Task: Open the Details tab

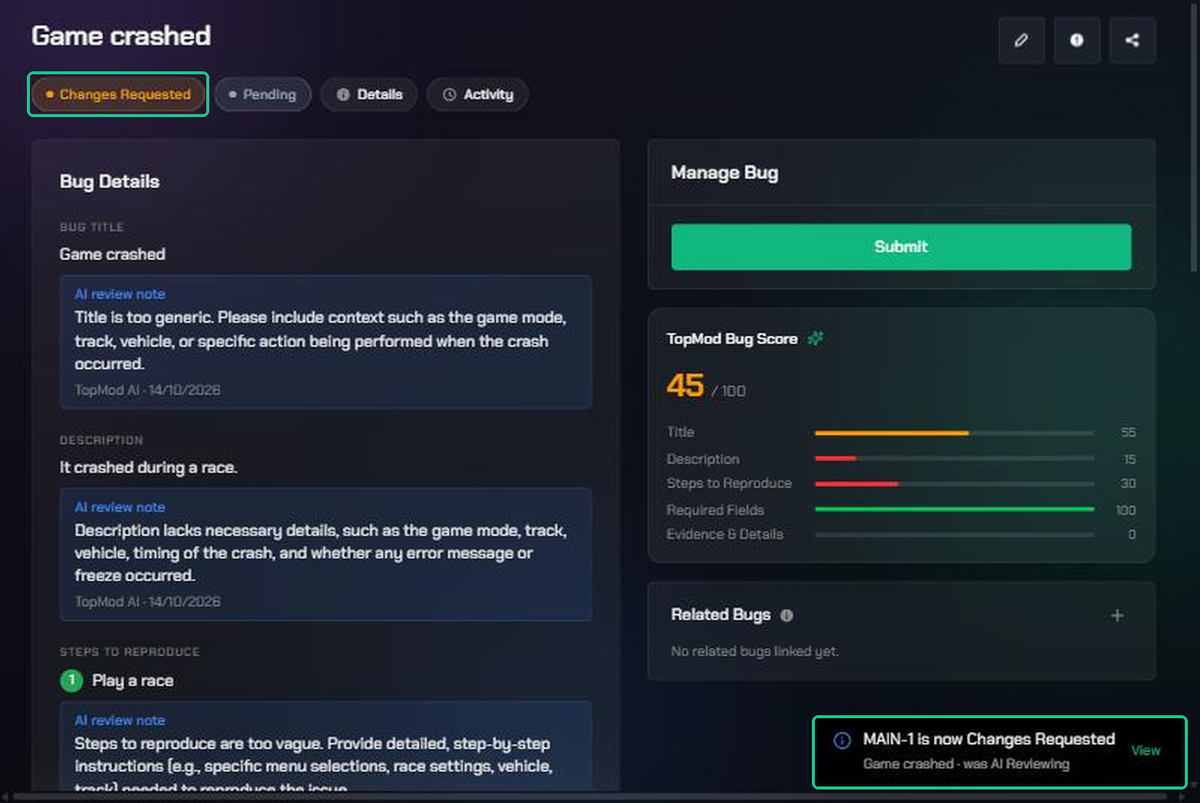Action: point(369,94)
